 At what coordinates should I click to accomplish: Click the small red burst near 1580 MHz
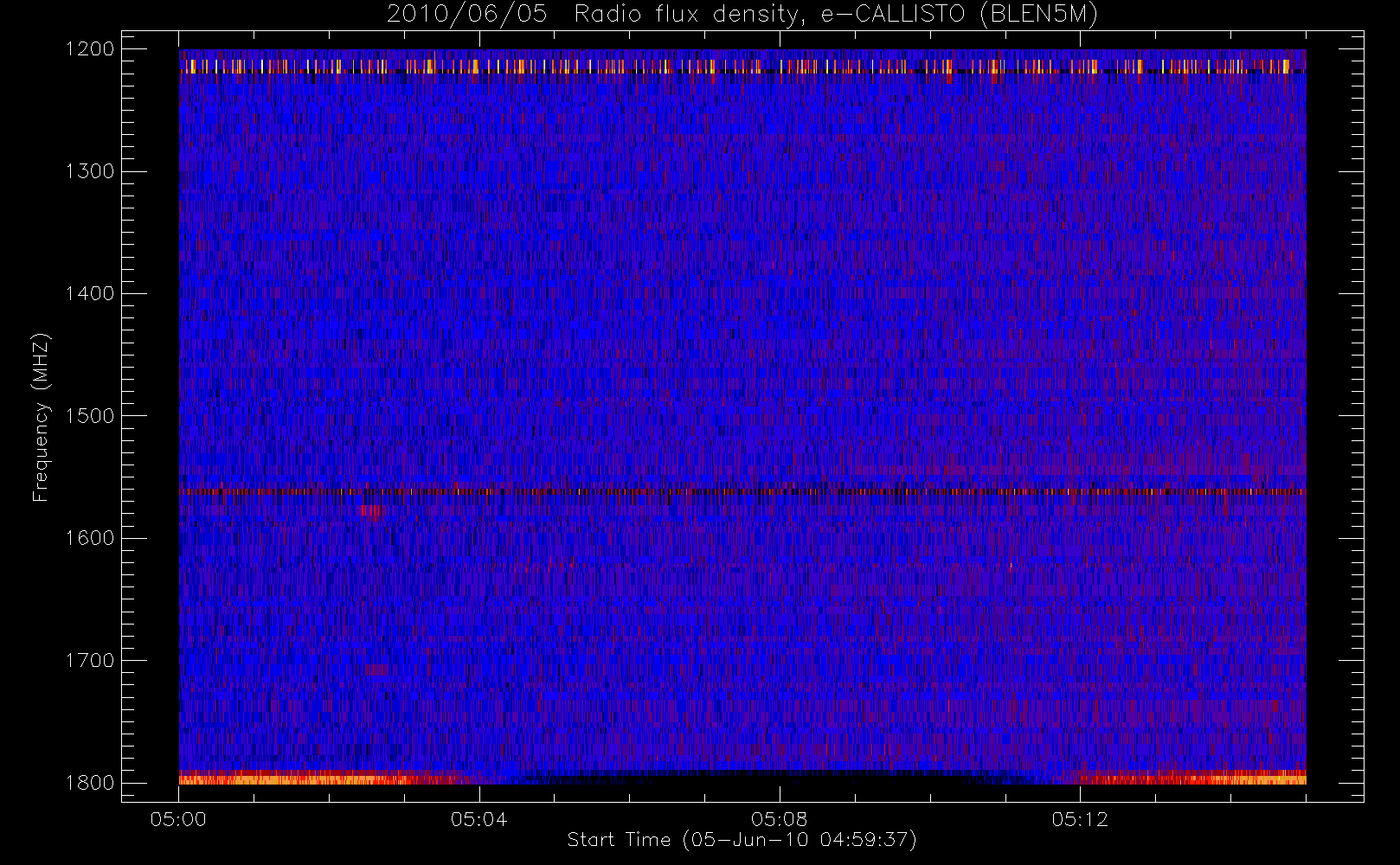pyautogui.click(x=369, y=510)
